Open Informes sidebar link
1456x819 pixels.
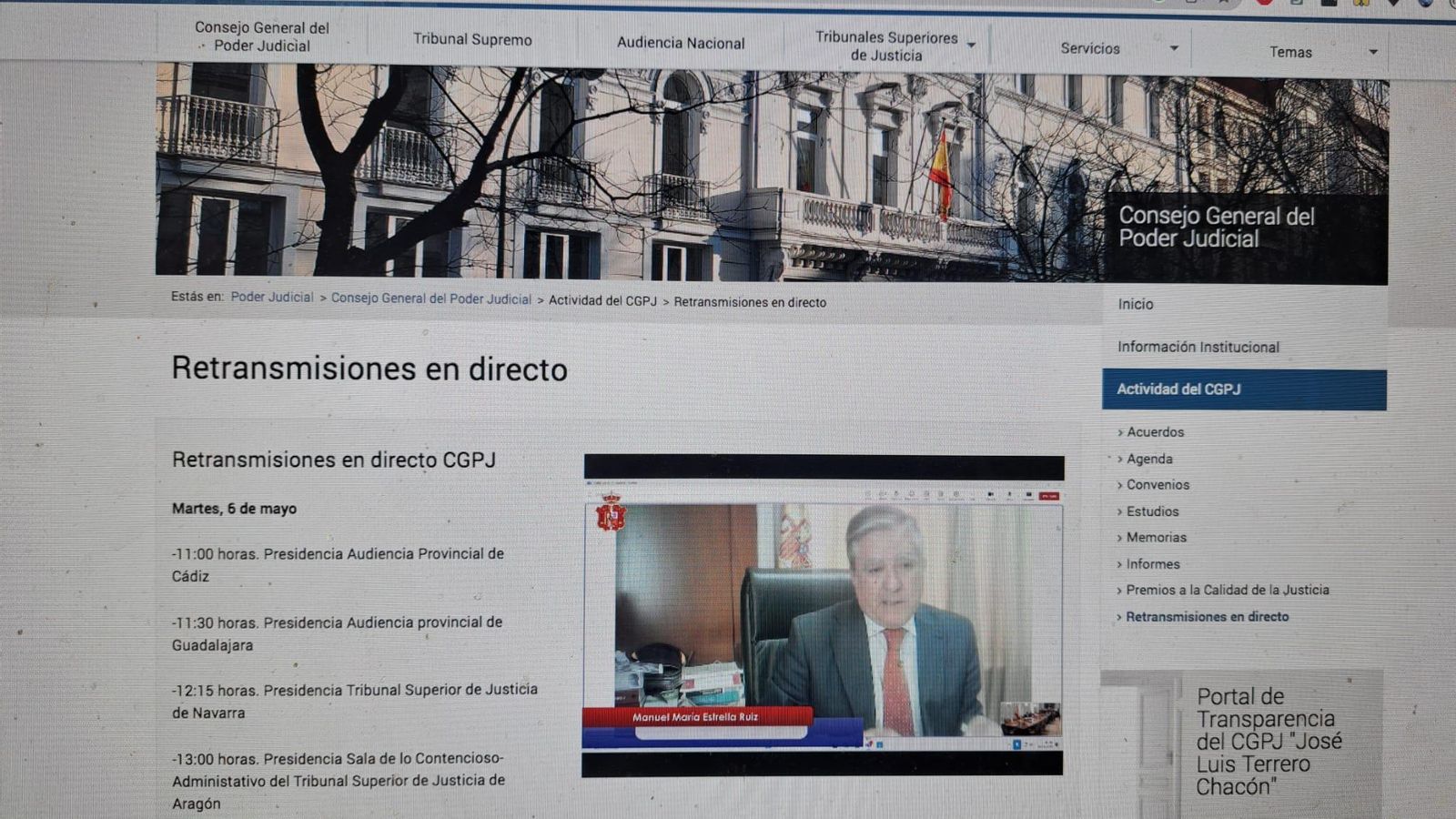1152,564
